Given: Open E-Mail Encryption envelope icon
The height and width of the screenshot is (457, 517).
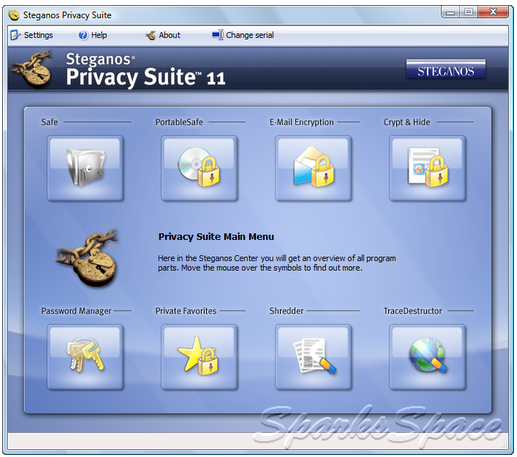Looking at the screenshot, I should [313, 168].
